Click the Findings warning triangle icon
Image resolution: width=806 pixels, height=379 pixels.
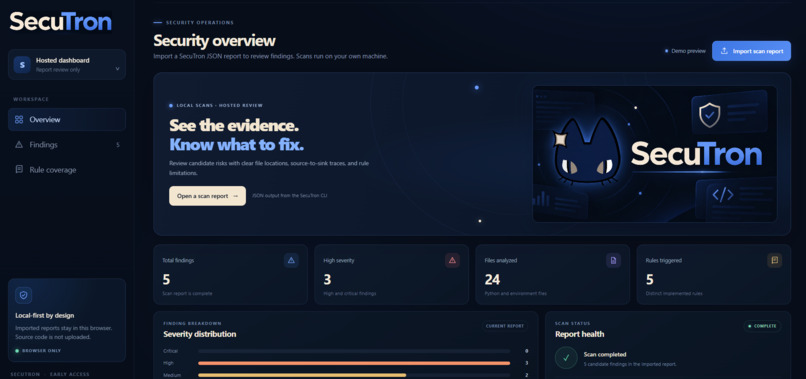pyautogui.click(x=19, y=145)
